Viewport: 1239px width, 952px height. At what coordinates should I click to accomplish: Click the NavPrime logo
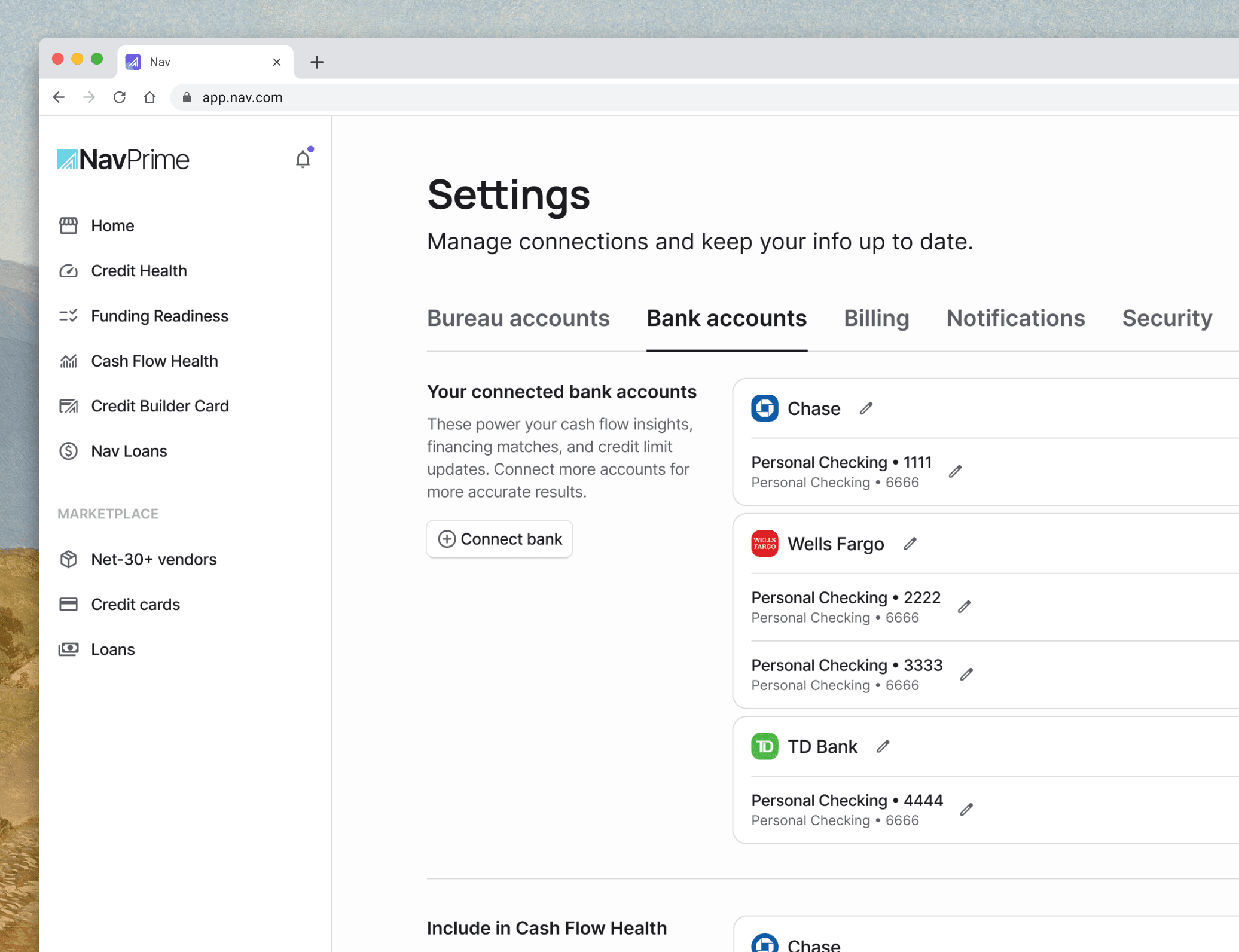click(x=123, y=160)
